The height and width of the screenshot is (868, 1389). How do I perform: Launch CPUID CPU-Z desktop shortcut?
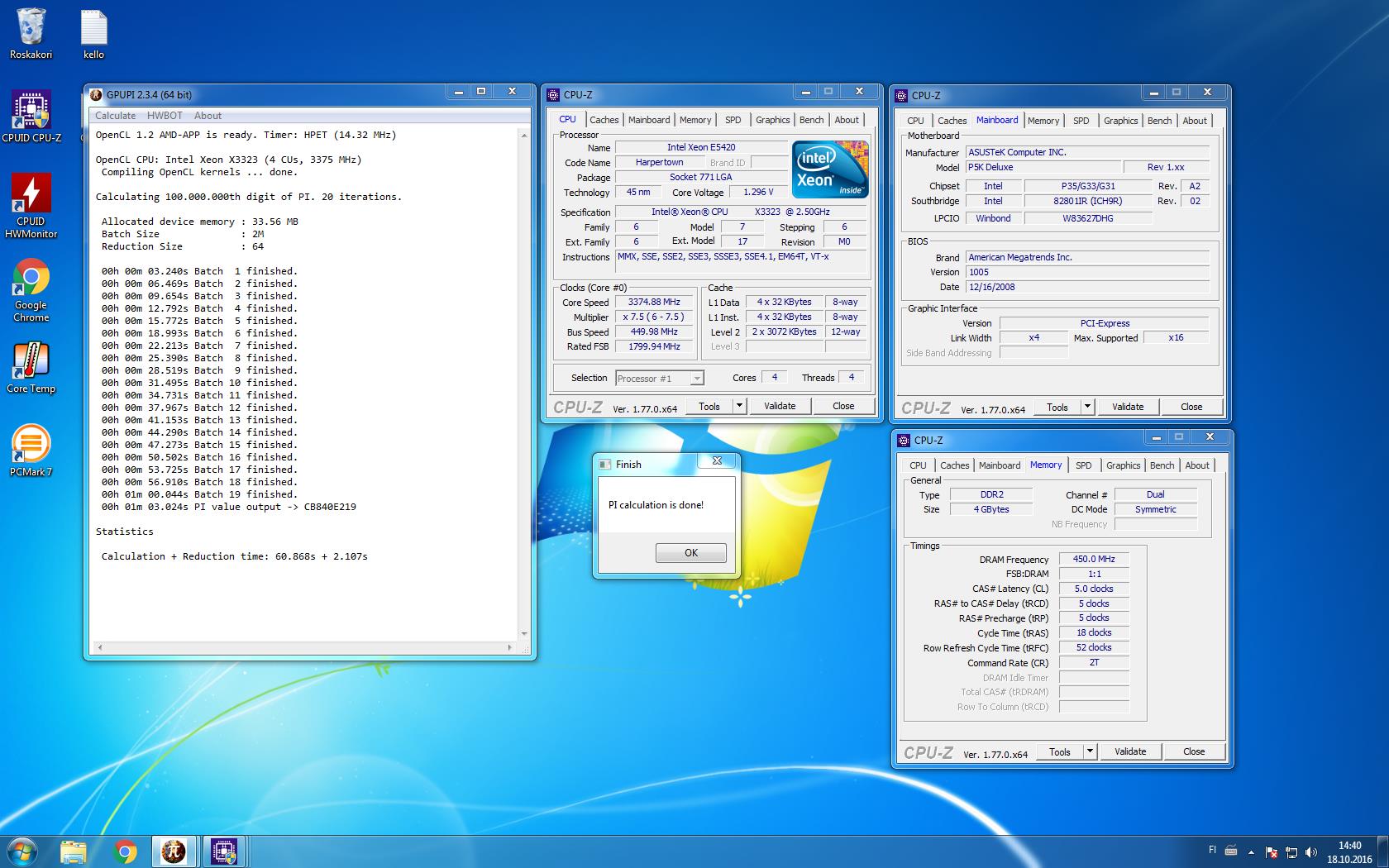click(x=31, y=116)
